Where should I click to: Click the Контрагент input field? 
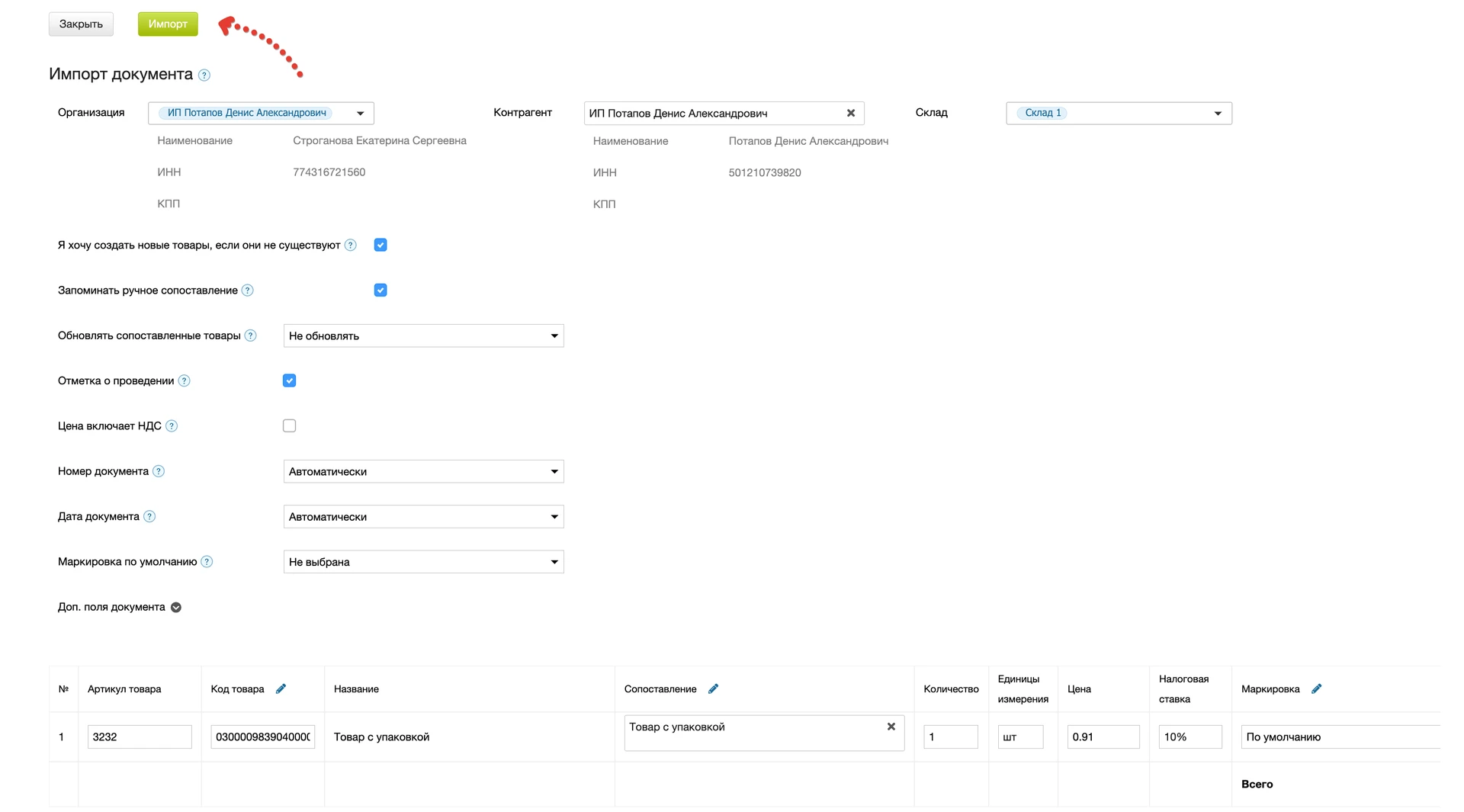pyautogui.click(x=724, y=113)
